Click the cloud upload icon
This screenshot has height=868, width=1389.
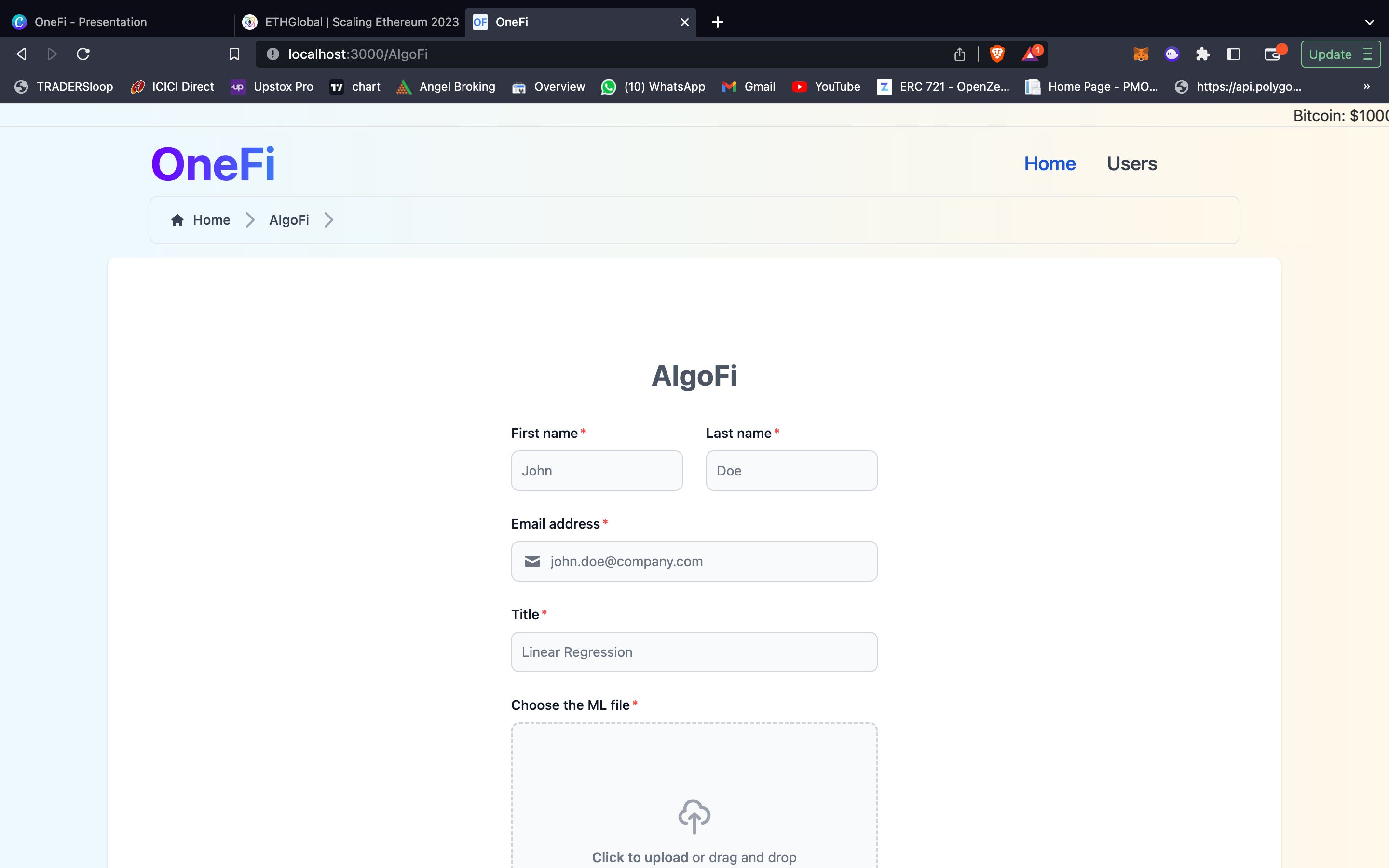click(694, 815)
